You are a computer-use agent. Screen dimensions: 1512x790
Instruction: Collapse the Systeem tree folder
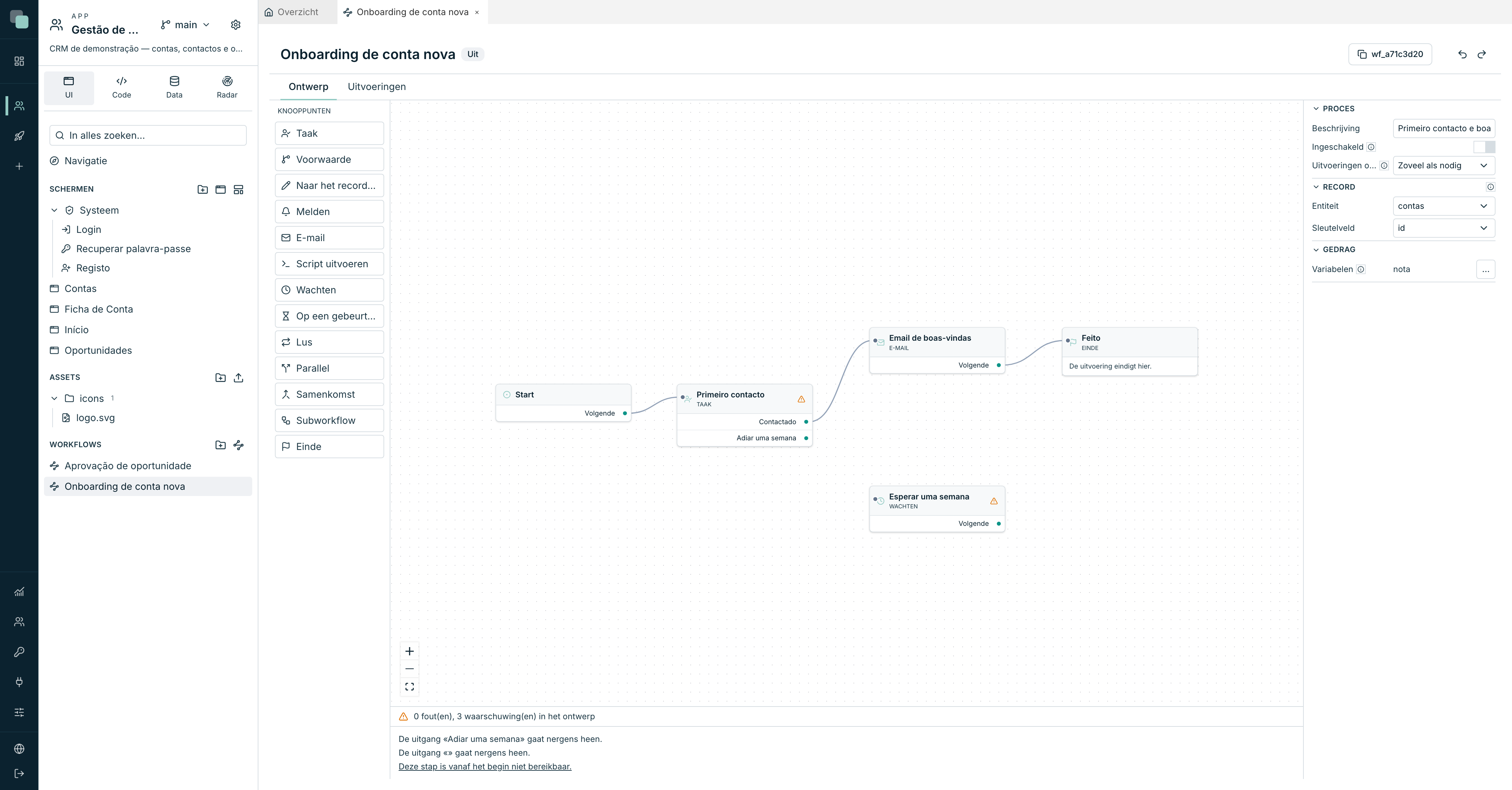point(54,210)
